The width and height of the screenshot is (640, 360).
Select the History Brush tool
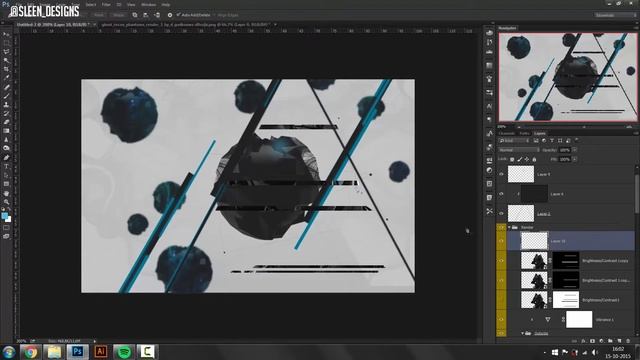(6, 113)
